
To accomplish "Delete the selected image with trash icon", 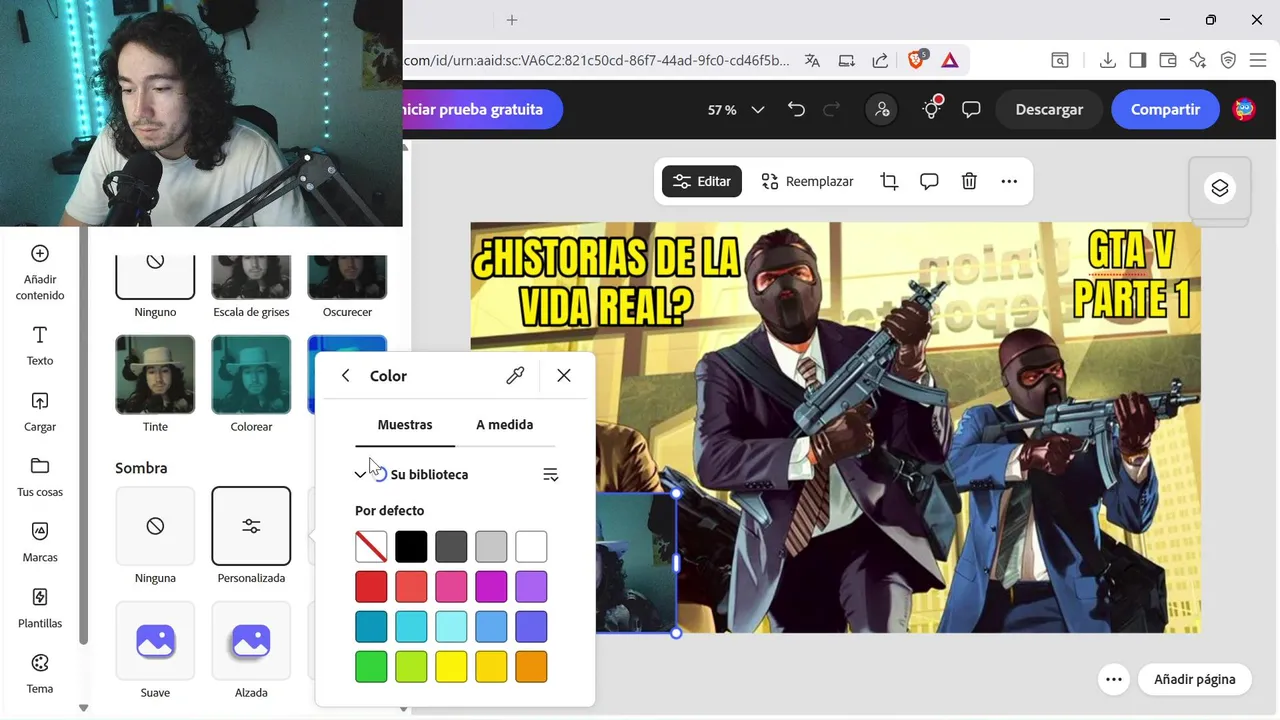I will pyautogui.click(x=969, y=181).
